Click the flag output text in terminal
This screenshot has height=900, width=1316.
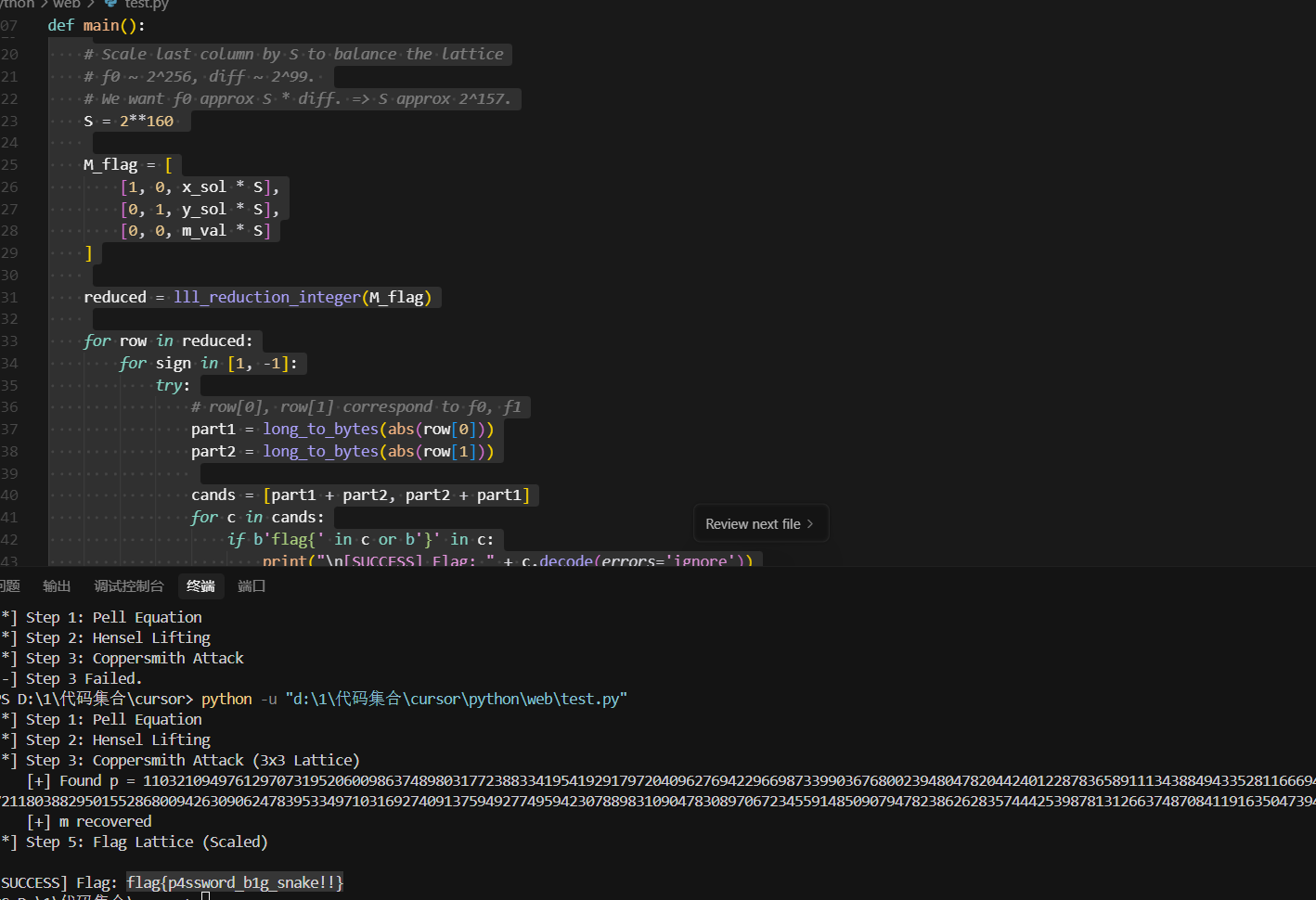(x=235, y=883)
